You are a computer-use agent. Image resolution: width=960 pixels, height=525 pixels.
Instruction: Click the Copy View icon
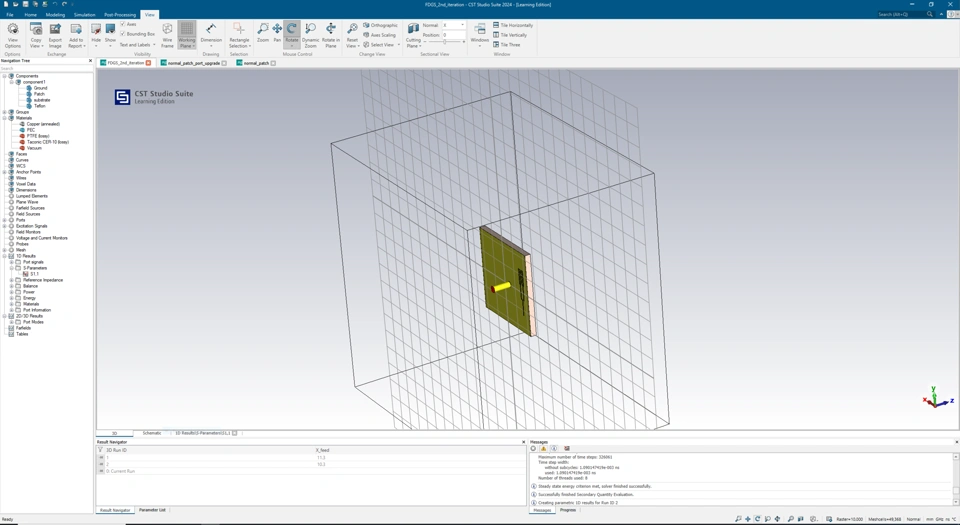tap(36, 29)
